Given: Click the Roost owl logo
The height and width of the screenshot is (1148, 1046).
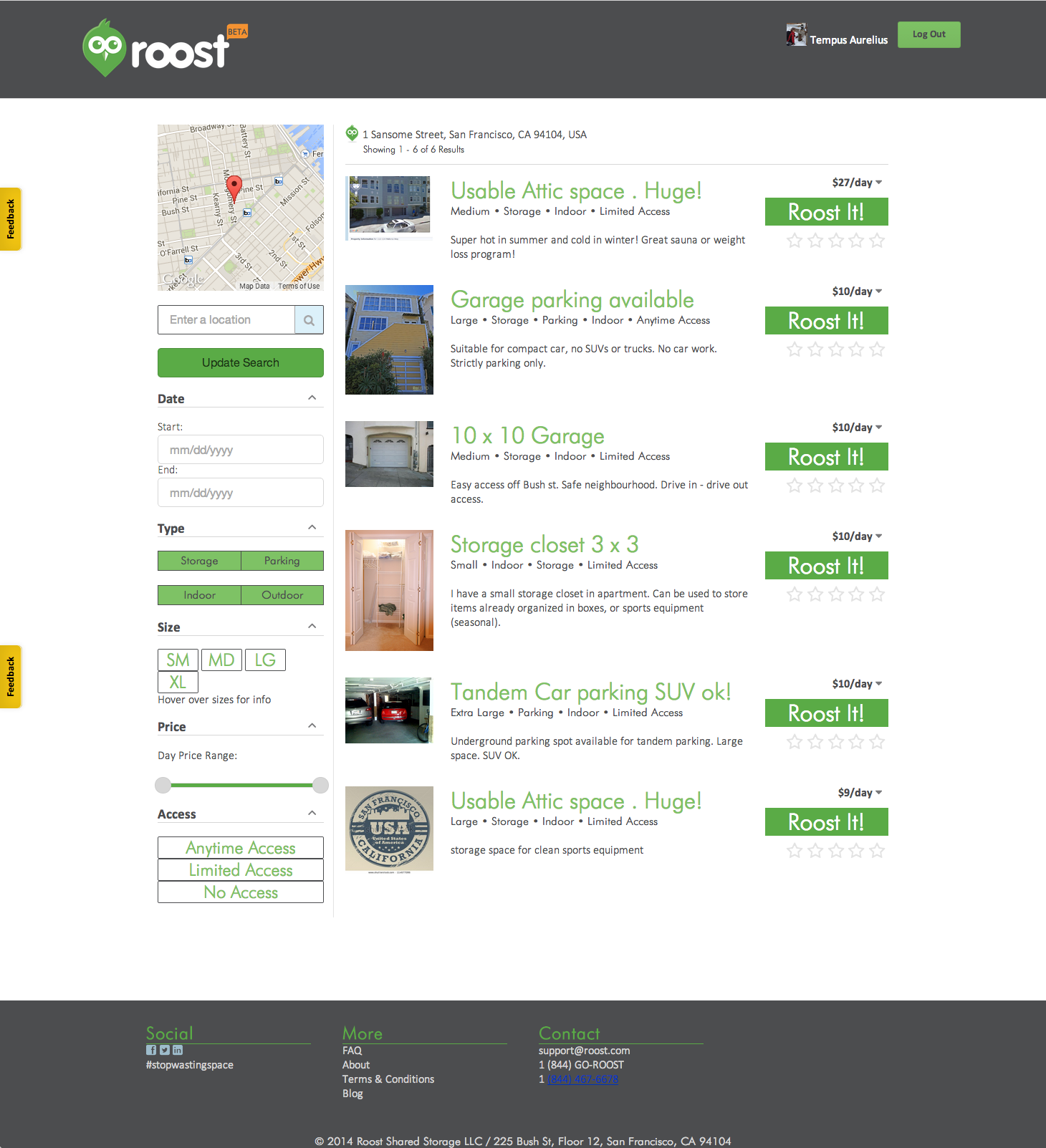Looking at the screenshot, I should click(105, 47).
